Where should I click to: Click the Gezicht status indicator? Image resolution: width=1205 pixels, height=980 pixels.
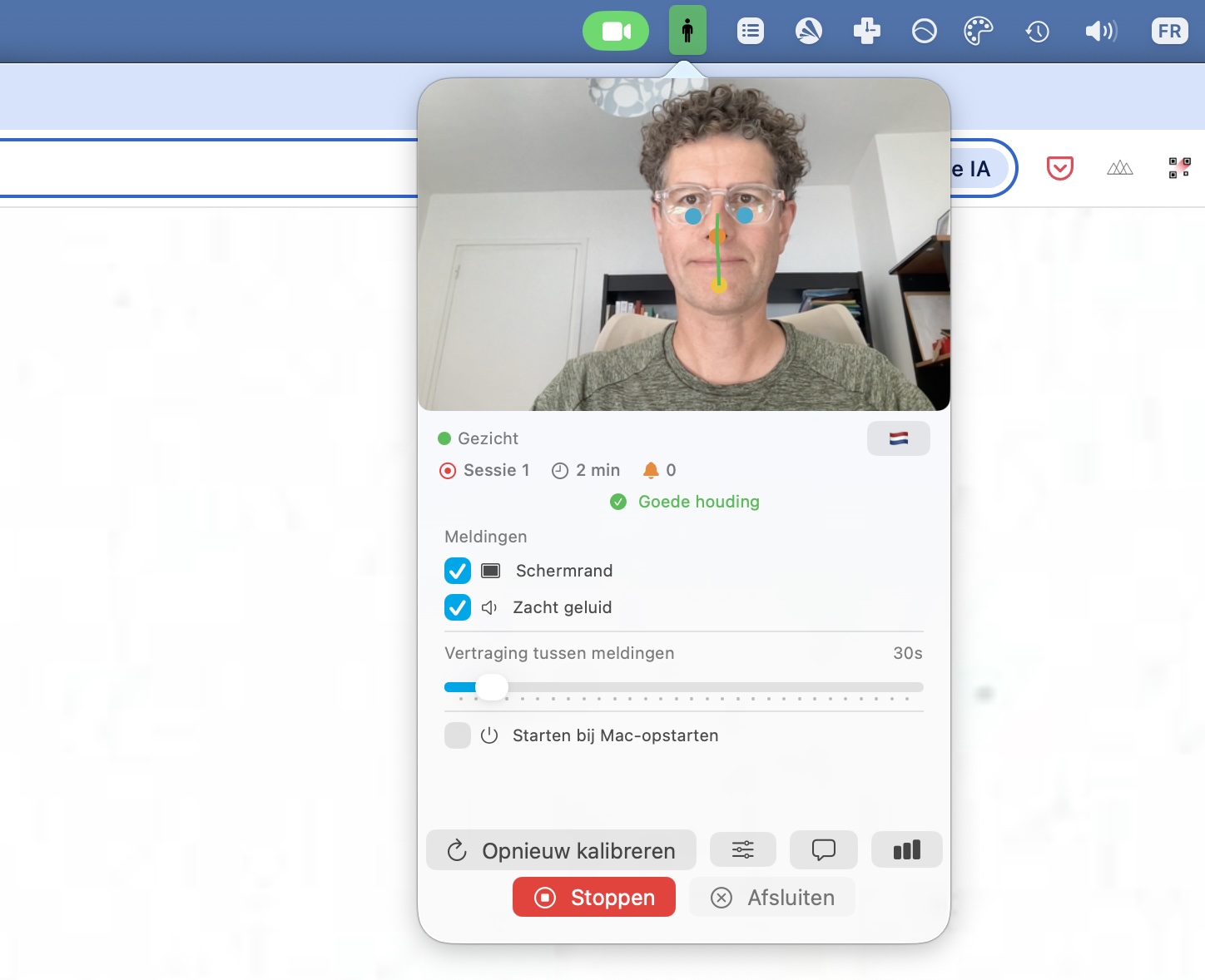coord(478,438)
